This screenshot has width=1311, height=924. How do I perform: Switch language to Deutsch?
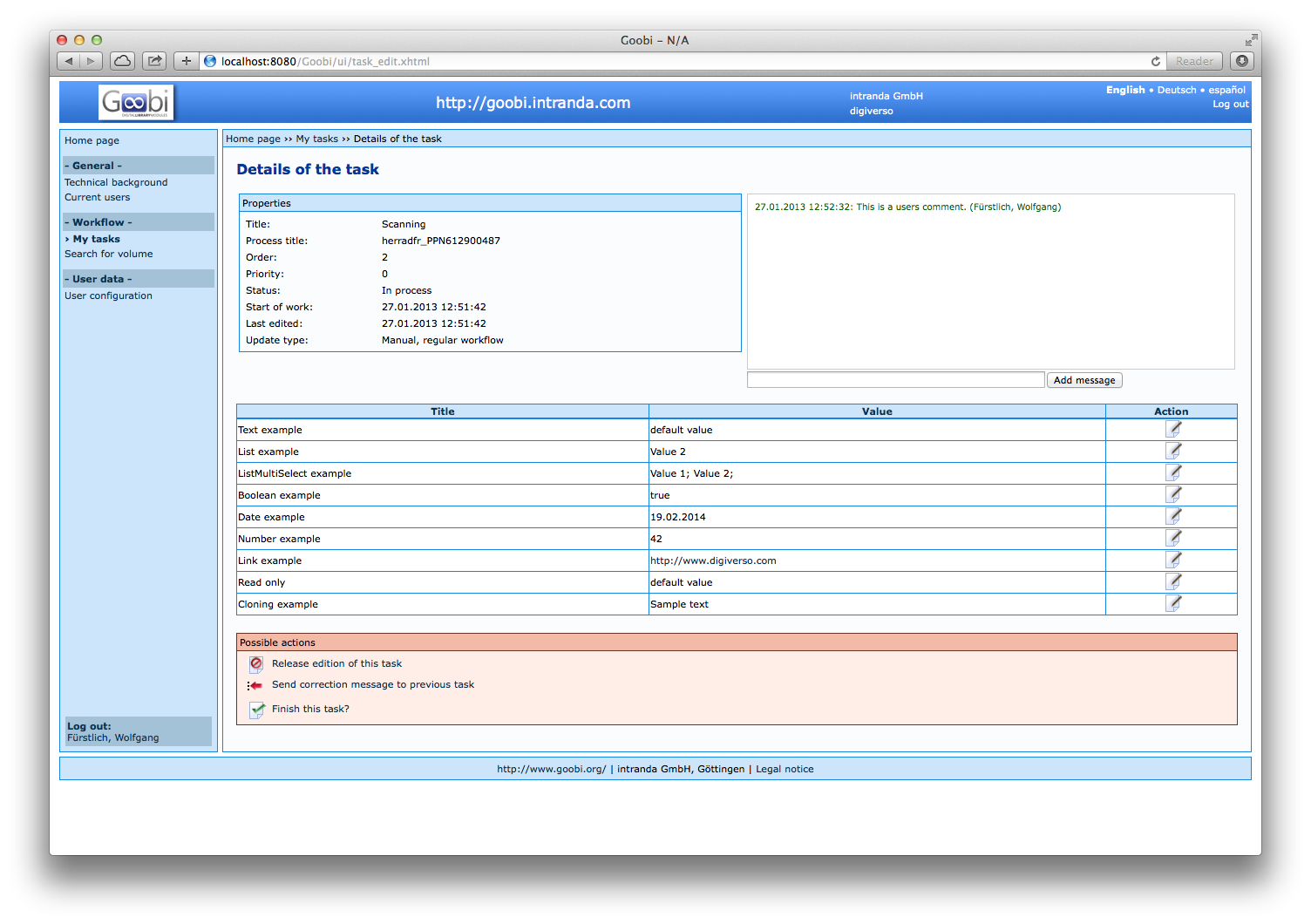[x=1177, y=90]
